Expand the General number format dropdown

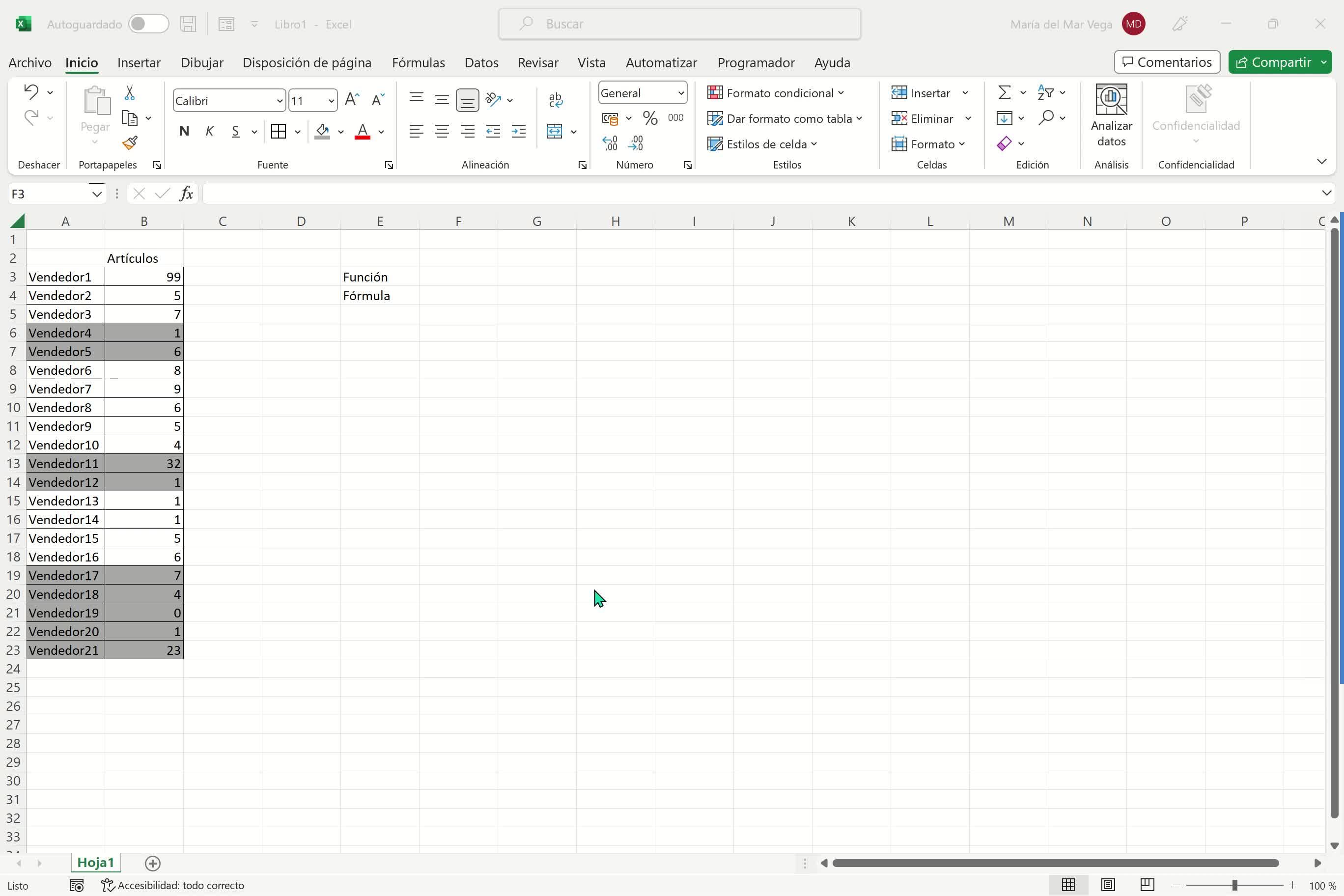[680, 93]
